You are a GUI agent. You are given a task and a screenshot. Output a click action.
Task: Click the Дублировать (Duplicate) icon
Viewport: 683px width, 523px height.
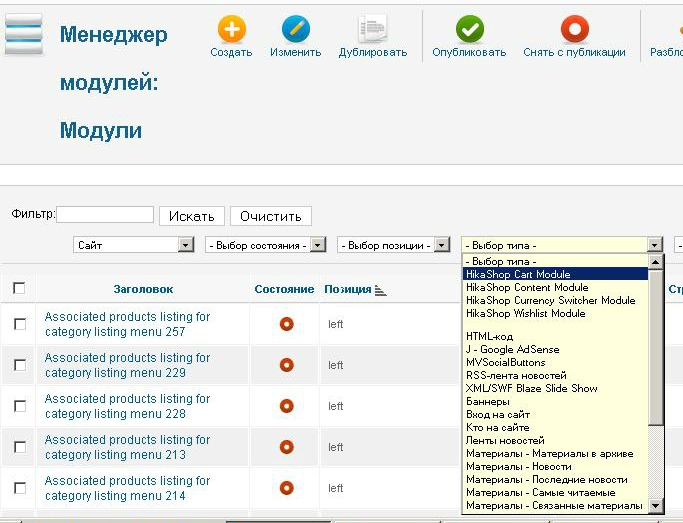(372, 30)
